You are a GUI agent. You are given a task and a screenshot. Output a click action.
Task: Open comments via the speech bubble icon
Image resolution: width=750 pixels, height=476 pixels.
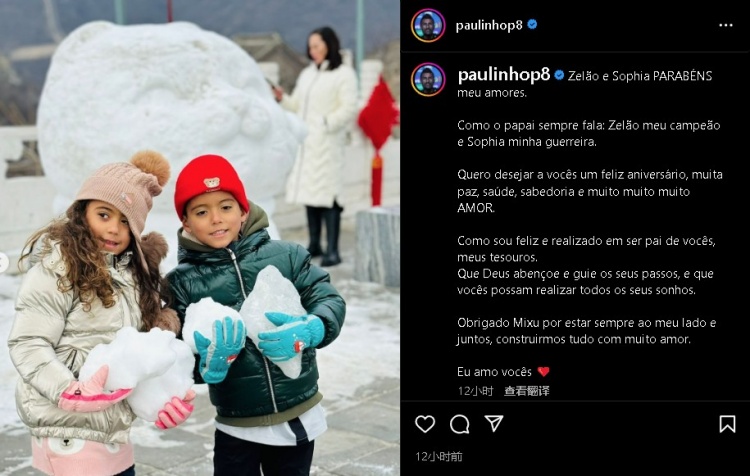click(460, 424)
